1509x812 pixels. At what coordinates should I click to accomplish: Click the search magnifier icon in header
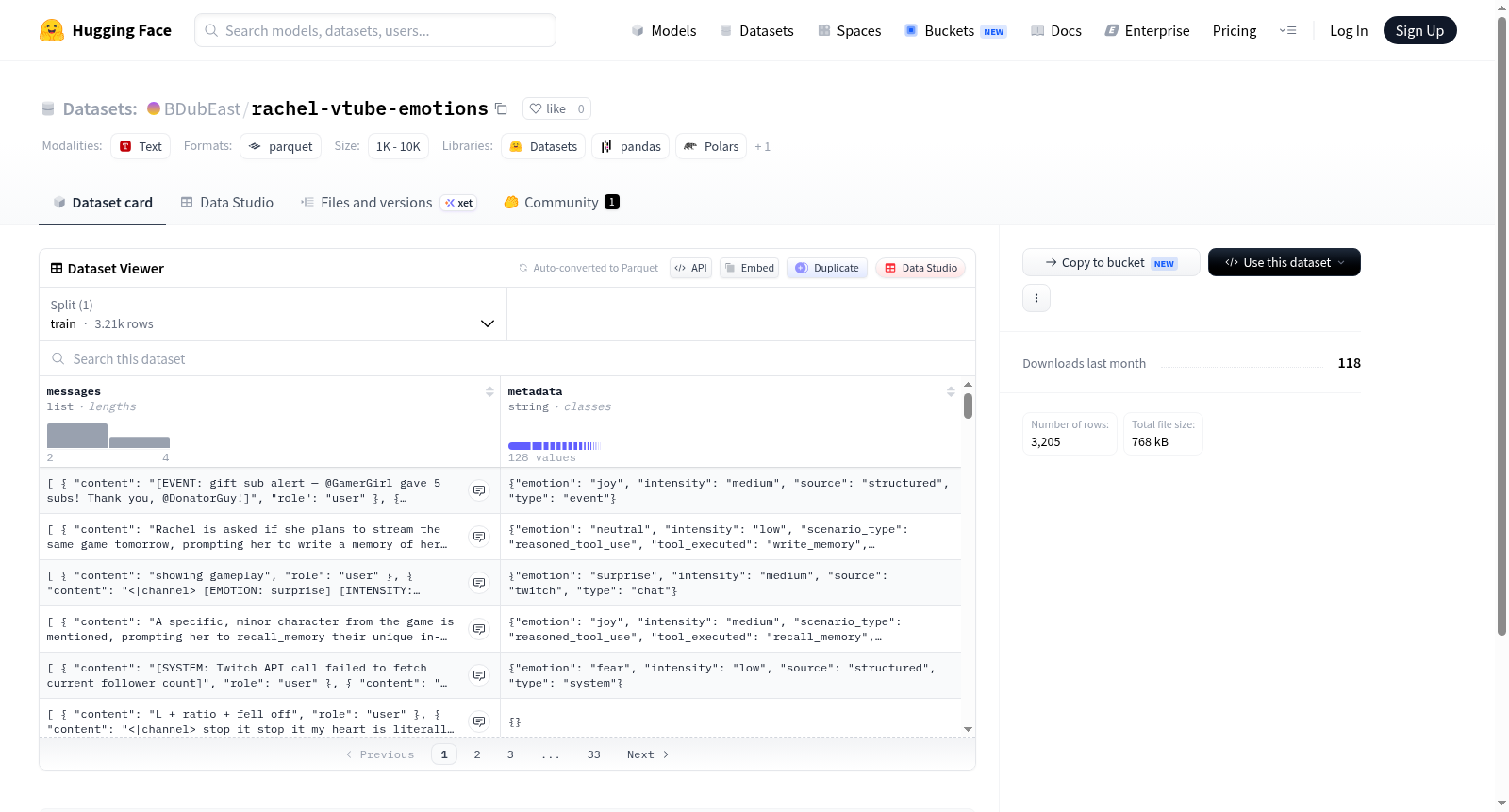(211, 30)
